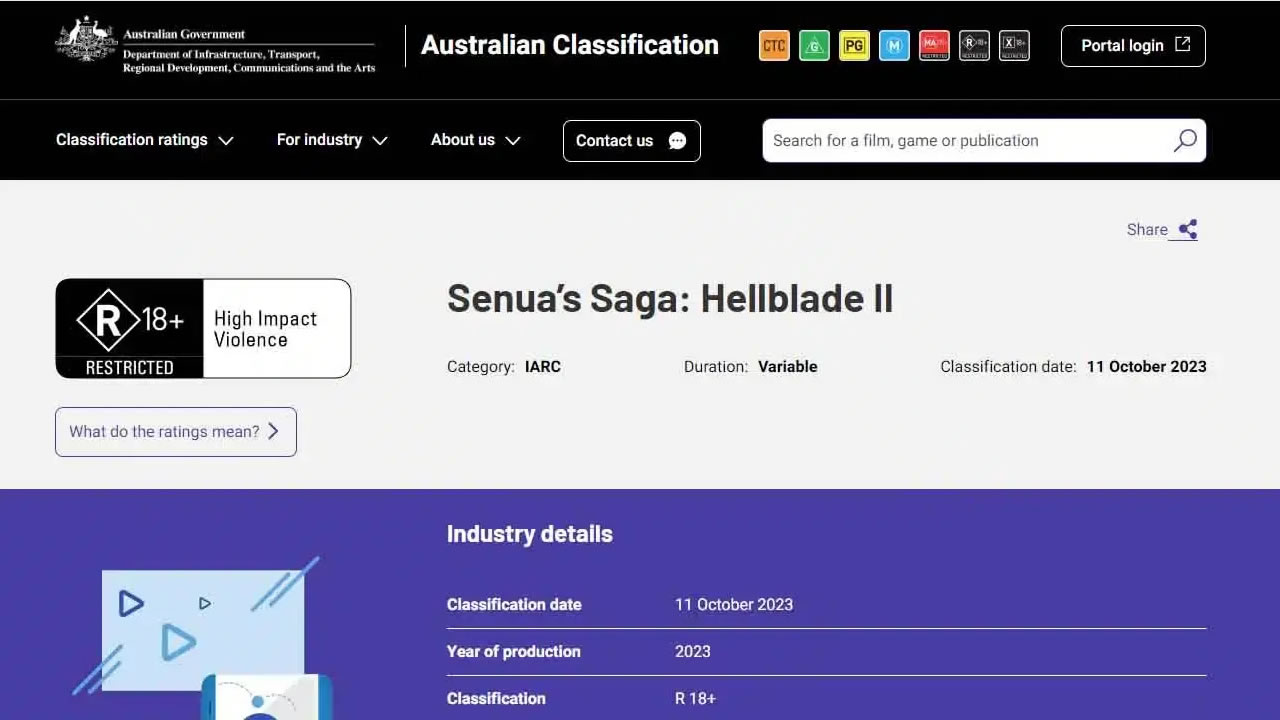Screen dimensions: 1280x720
Task: Focus the film, game or publication search field
Action: pyautogui.click(x=984, y=140)
